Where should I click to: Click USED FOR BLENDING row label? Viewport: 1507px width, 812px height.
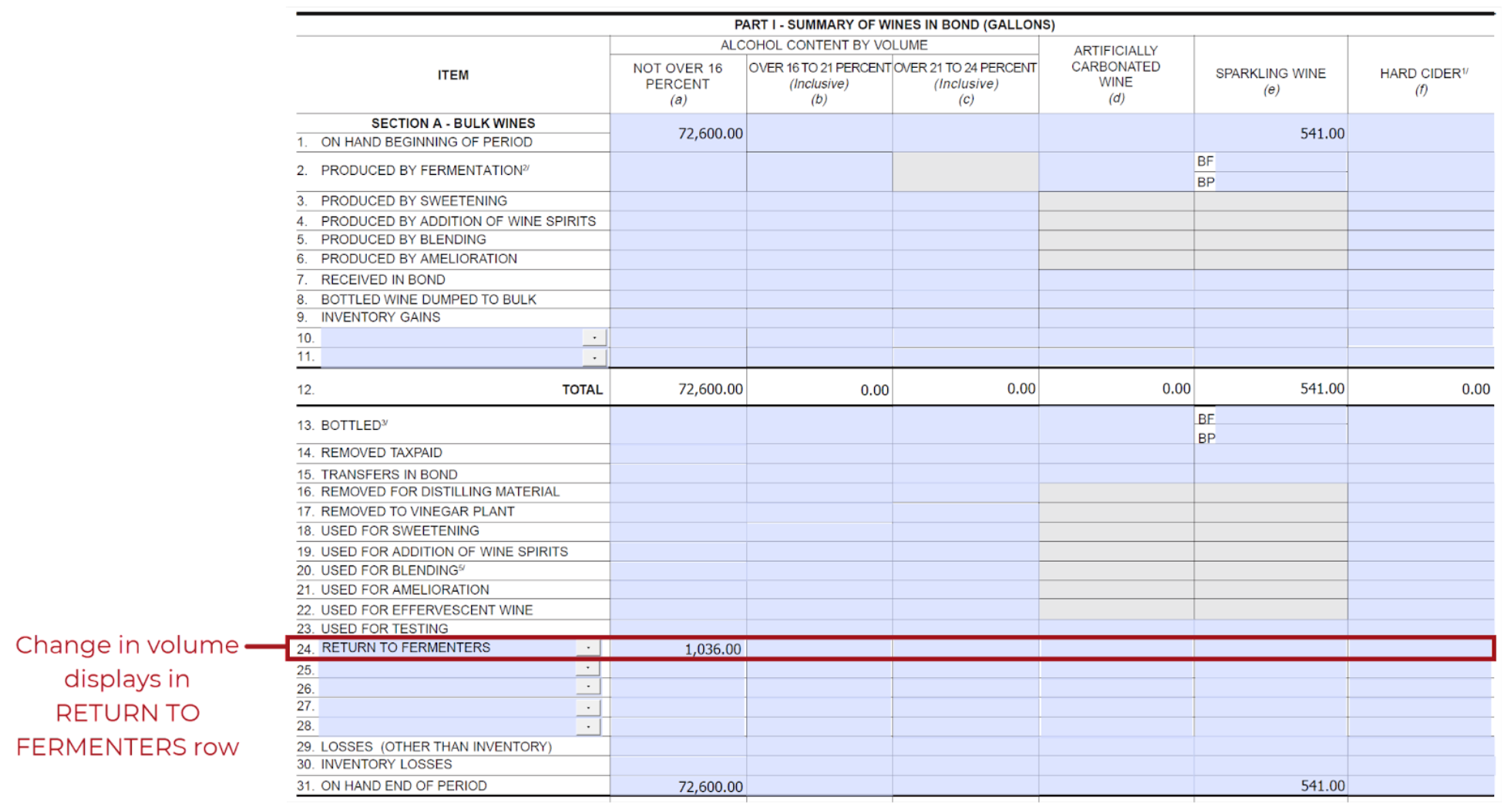390,571
